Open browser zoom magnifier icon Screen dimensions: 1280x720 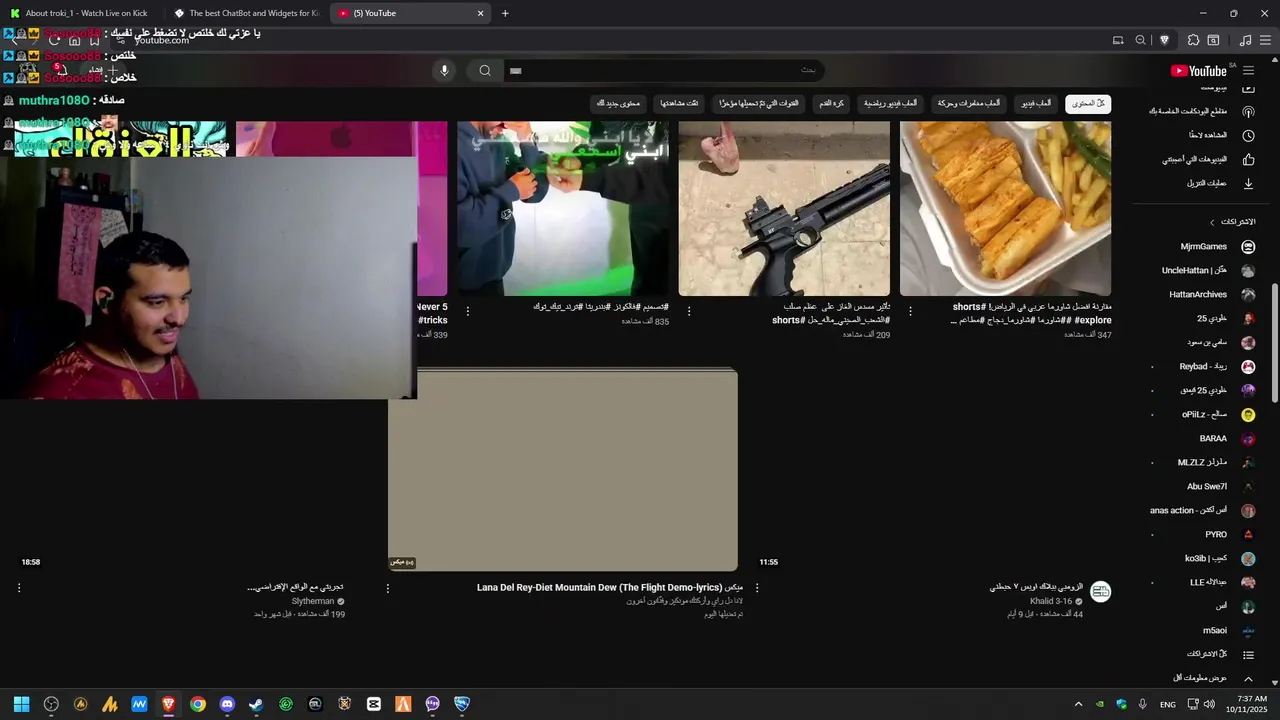(1140, 40)
